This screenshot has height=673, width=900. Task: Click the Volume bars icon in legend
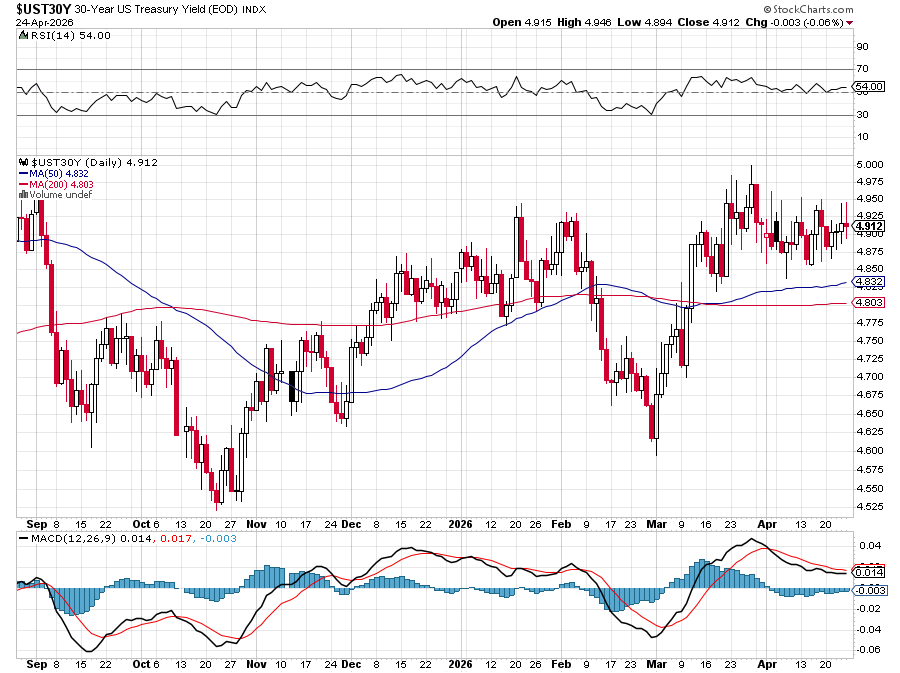[22, 194]
